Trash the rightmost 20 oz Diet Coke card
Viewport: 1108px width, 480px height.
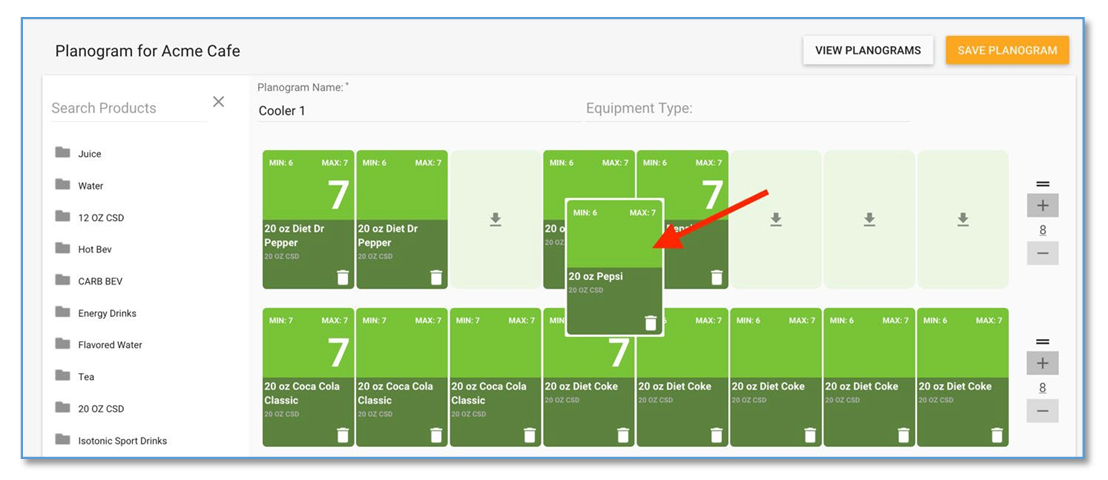pos(997,435)
